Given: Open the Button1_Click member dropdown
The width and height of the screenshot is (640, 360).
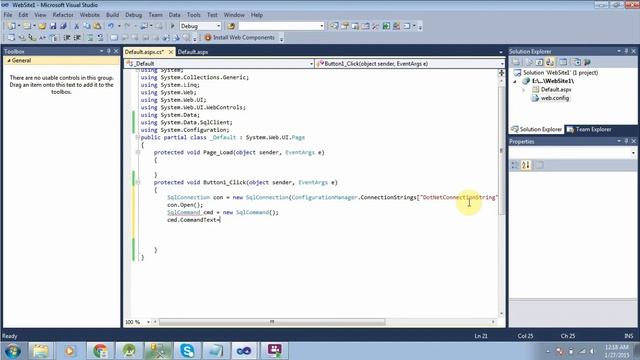Looking at the screenshot, I should 502,64.
